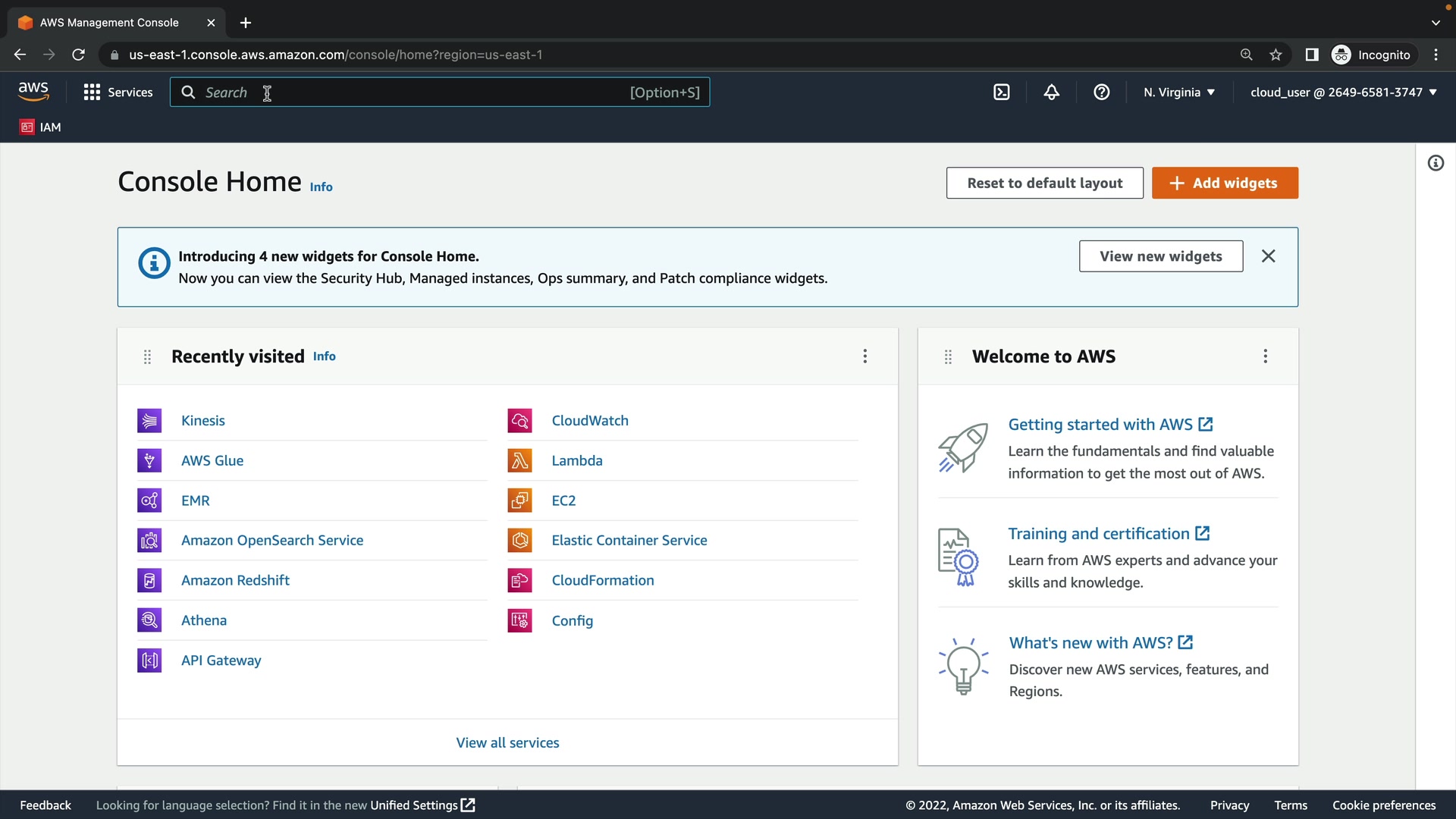The width and height of the screenshot is (1456, 819).
Task: Open the info panel icon at right edge
Action: pos(1436,163)
